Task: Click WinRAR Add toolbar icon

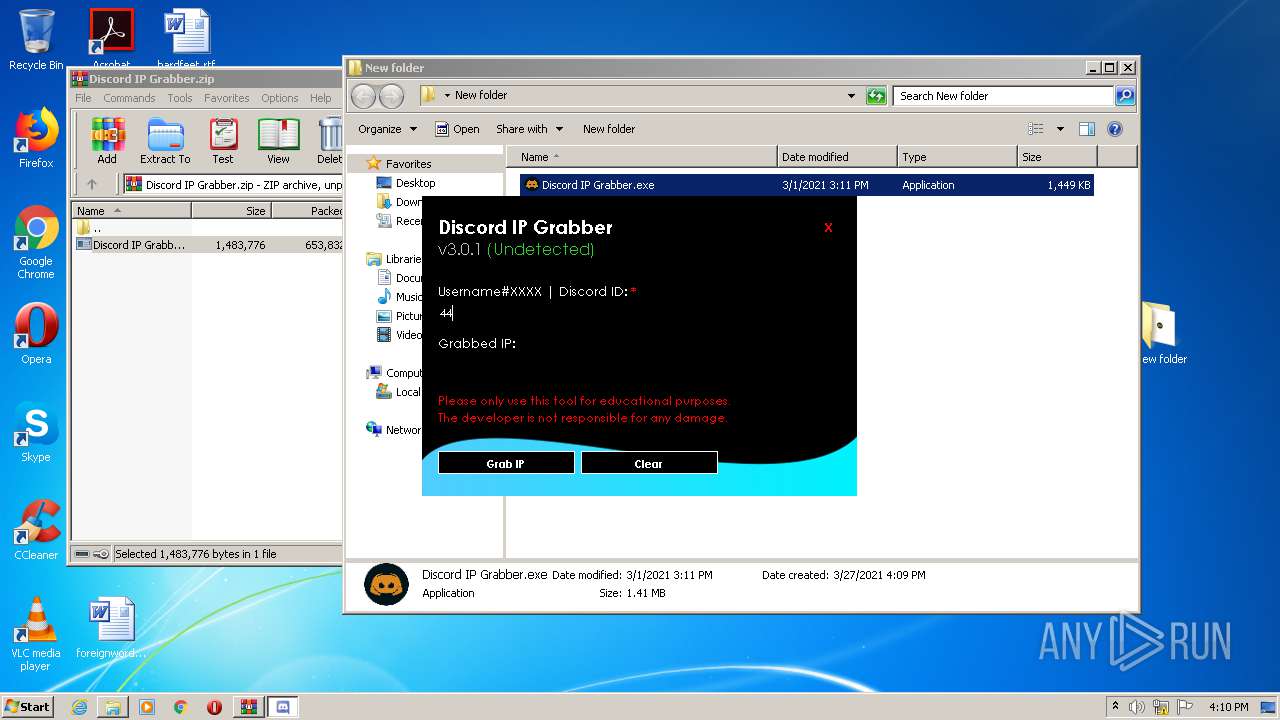Action: [x=107, y=140]
